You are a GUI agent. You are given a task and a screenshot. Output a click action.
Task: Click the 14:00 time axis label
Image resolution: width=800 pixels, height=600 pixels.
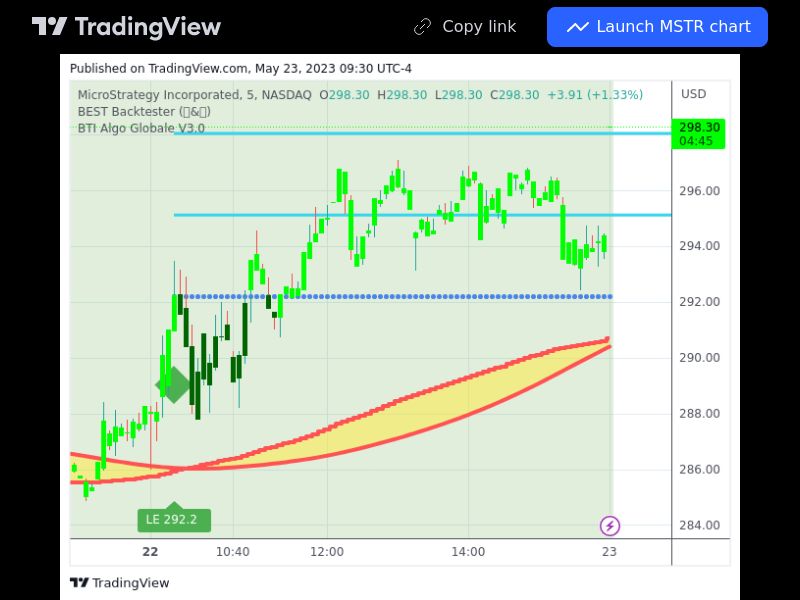click(468, 552)
